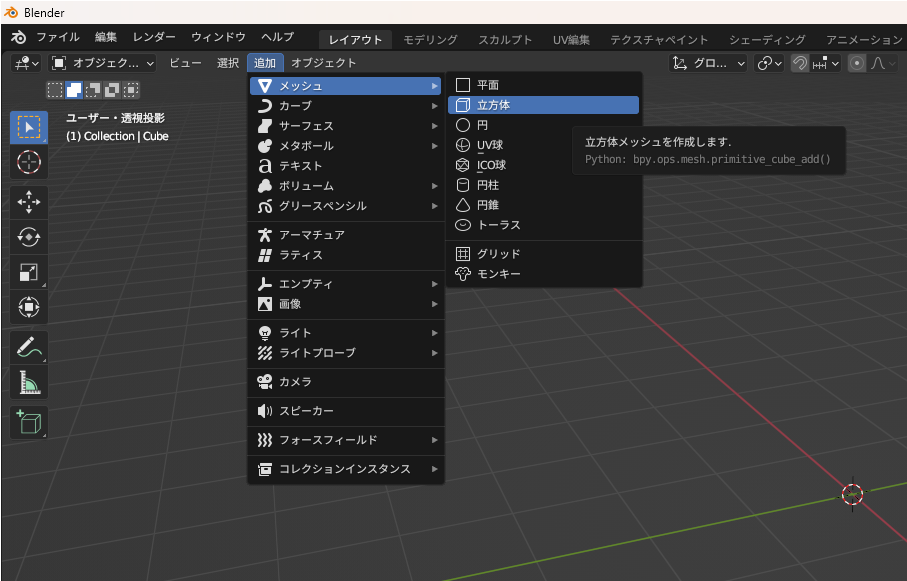The width and height of the screenshot is (907, 581).
Task: Select the Transform tool
Action: point(29,307)
